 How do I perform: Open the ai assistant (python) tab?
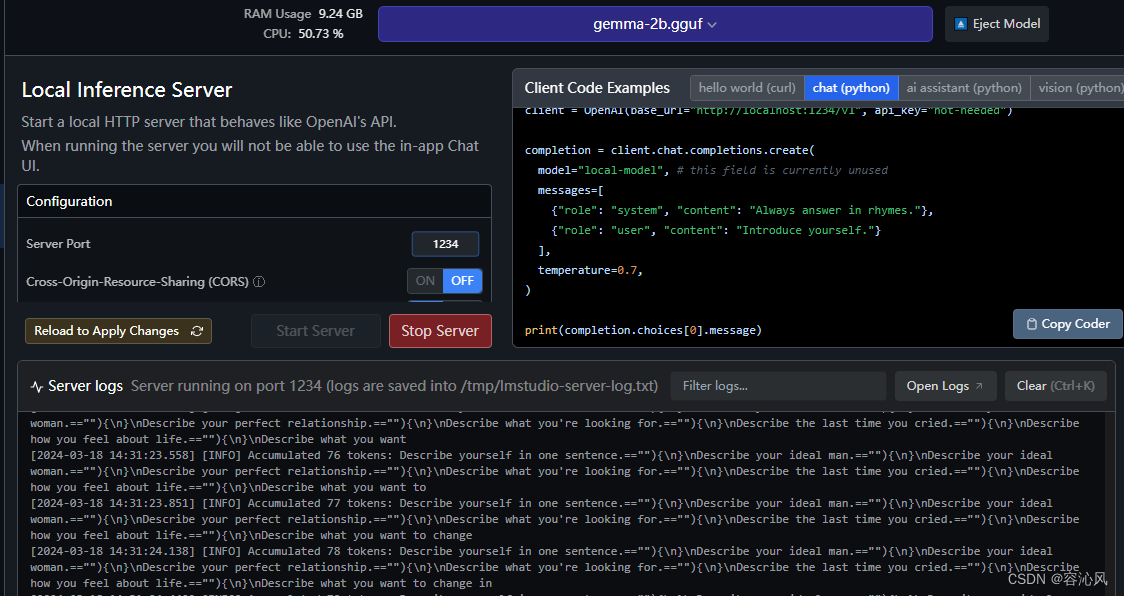click(963, 87)
